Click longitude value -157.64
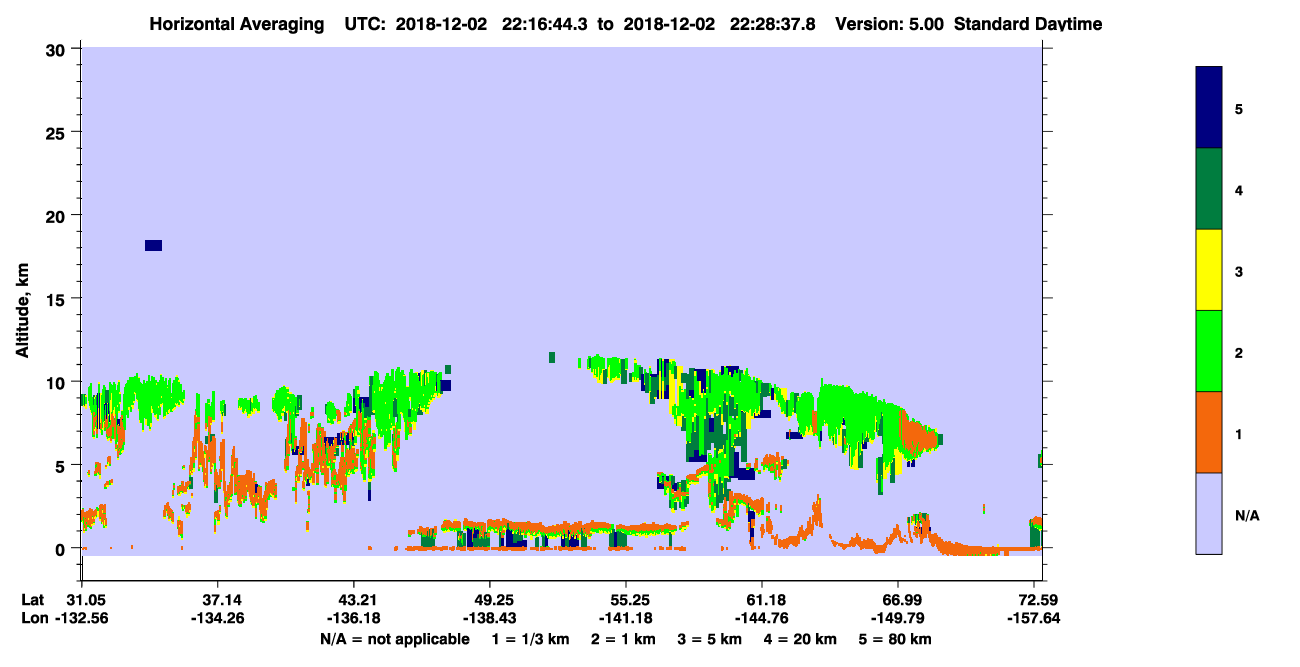 coord(1034,618)
